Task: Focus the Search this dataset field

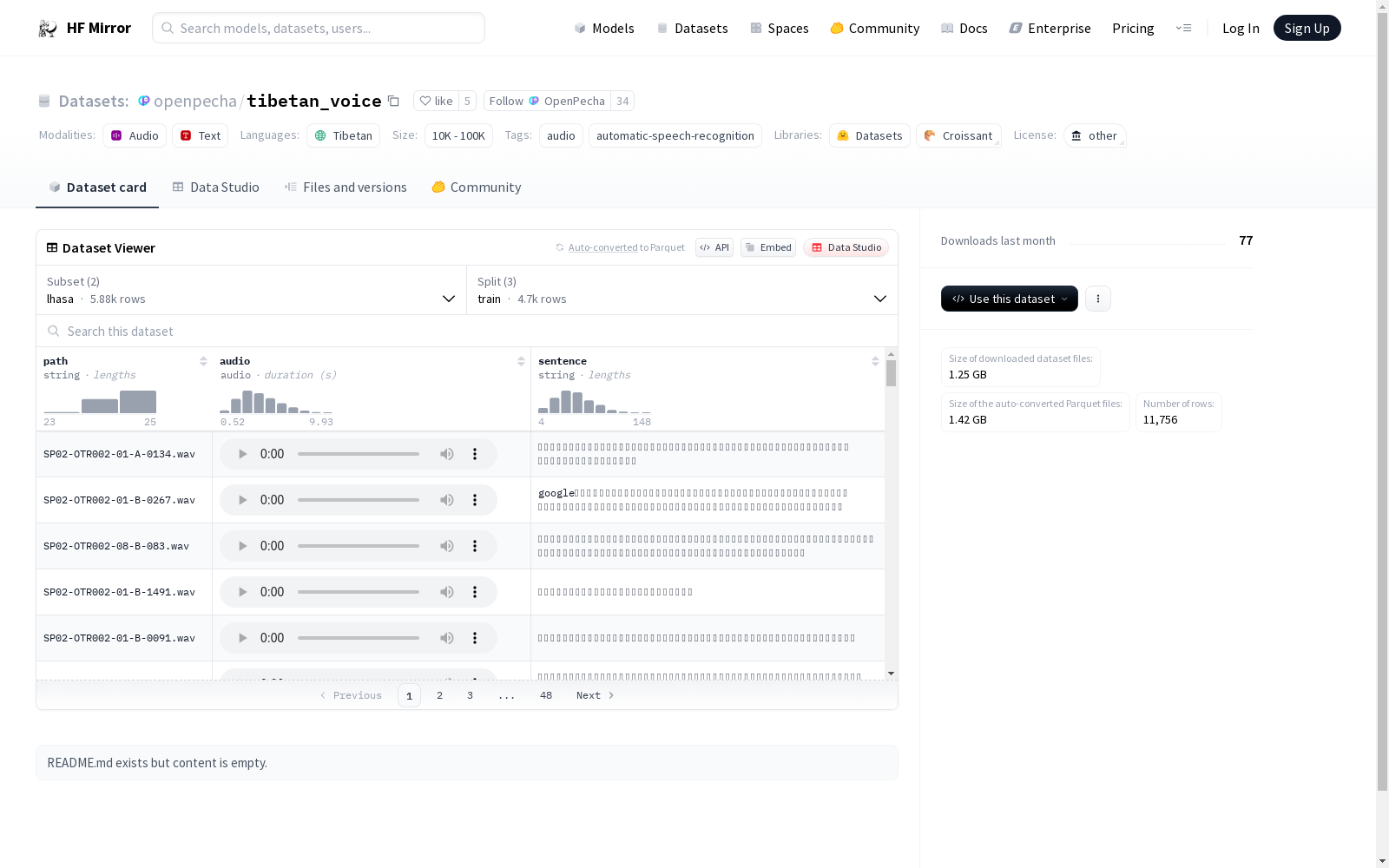Action: pos(467,332)
